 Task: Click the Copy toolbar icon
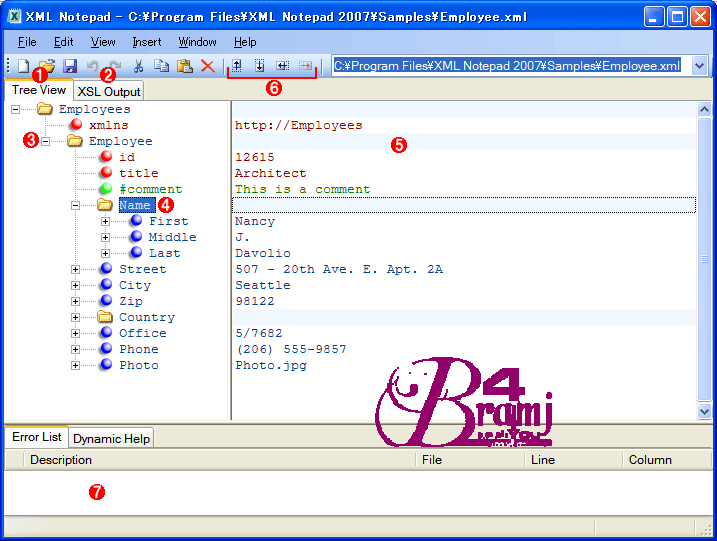161,66
